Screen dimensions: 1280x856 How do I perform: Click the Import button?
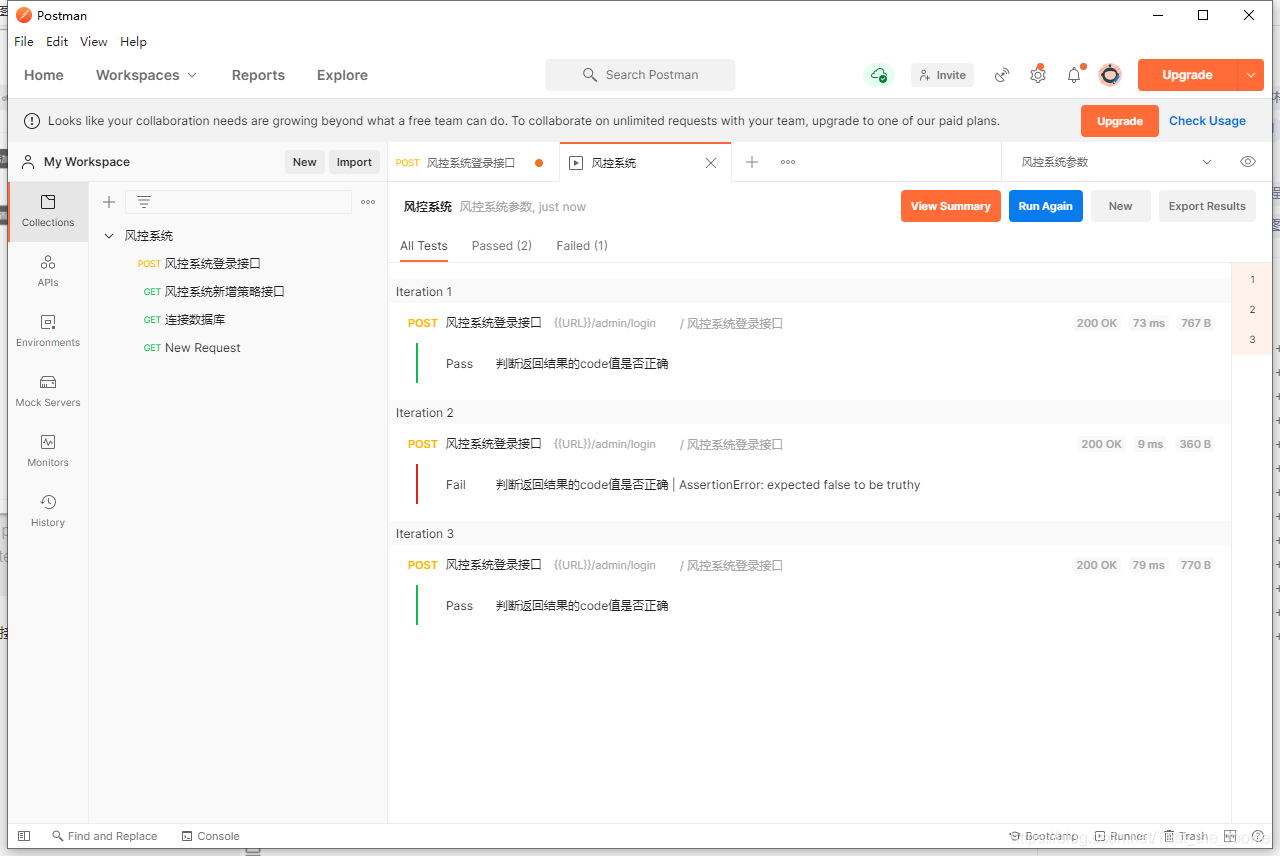[354, 162]
